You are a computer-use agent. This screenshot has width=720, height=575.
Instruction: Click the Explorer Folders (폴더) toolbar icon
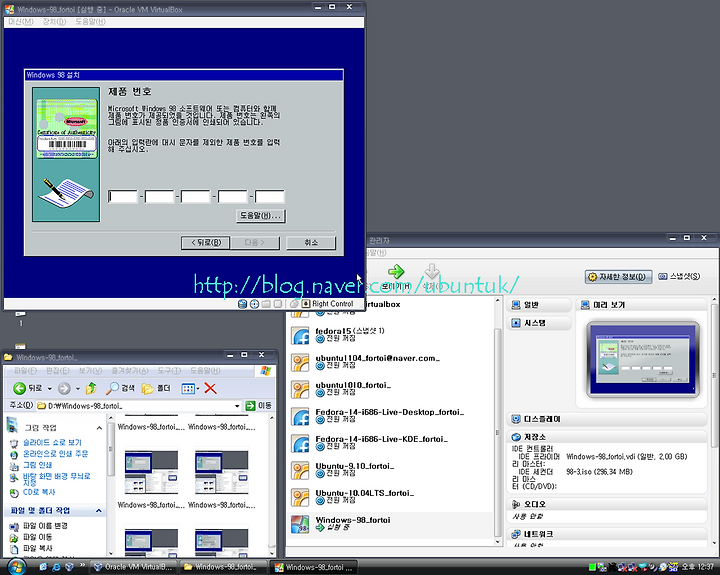[x=148, y=389]
